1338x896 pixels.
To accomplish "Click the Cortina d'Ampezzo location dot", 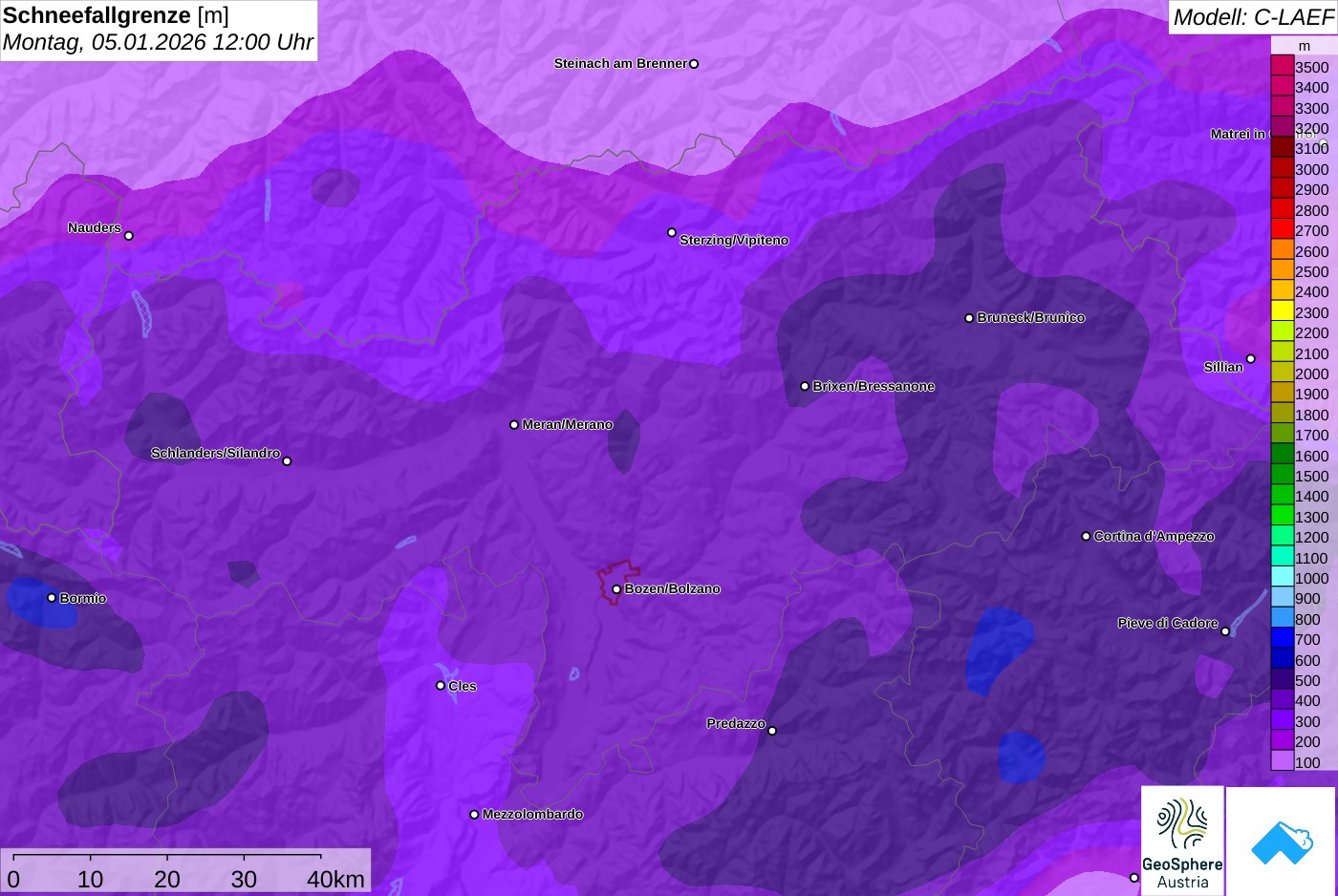I will coord(1086,537).
